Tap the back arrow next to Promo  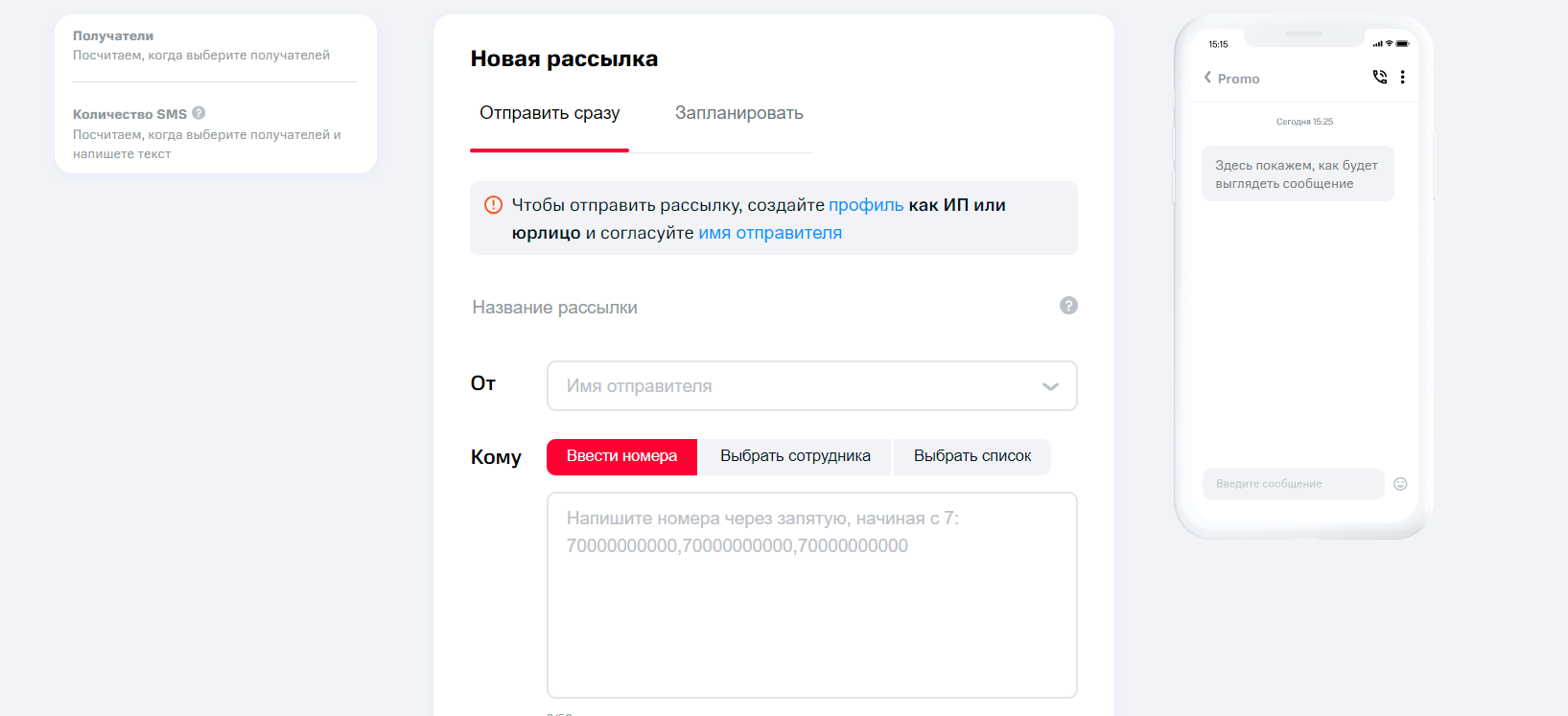click(1207, 78)
